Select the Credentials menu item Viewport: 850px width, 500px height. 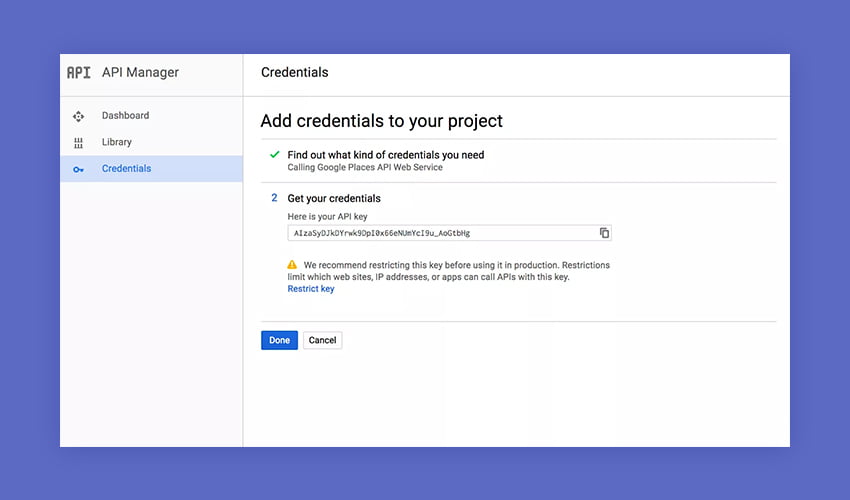[x=151, y=169]
